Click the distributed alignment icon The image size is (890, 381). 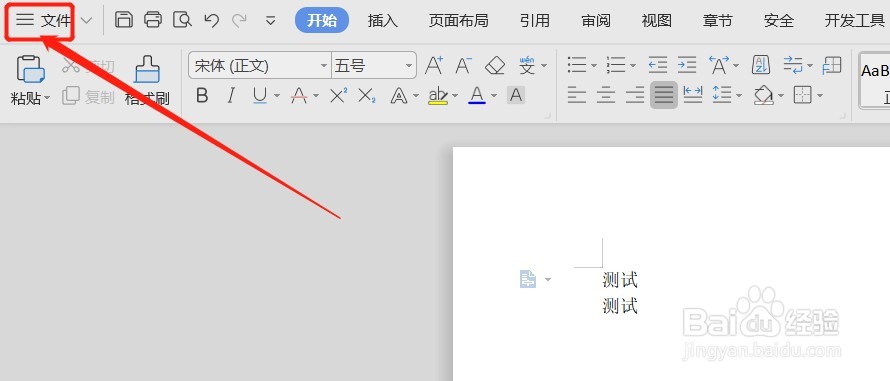coord(693,94)
